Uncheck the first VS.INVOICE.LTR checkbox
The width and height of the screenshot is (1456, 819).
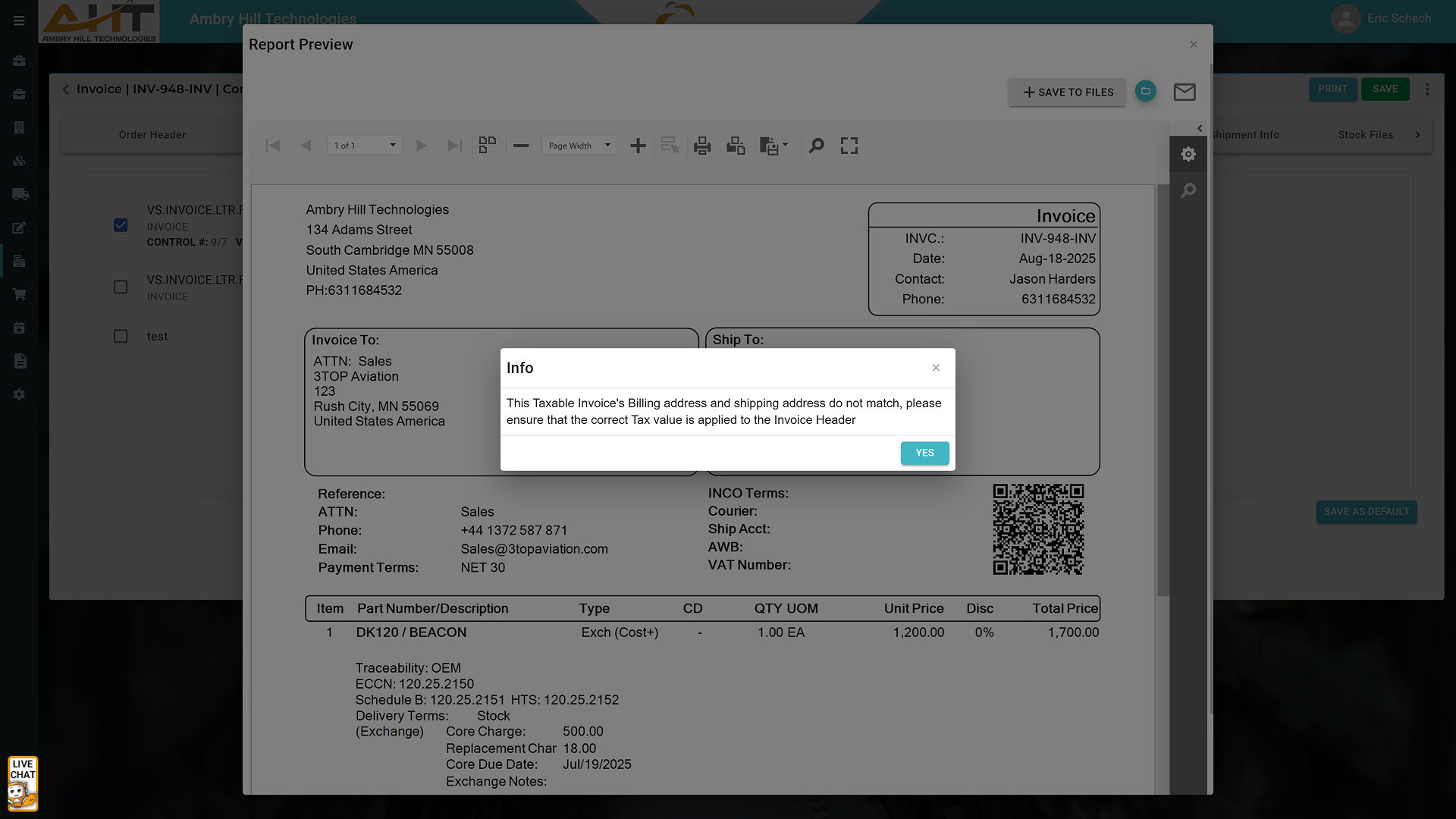(x=121, y=225)
